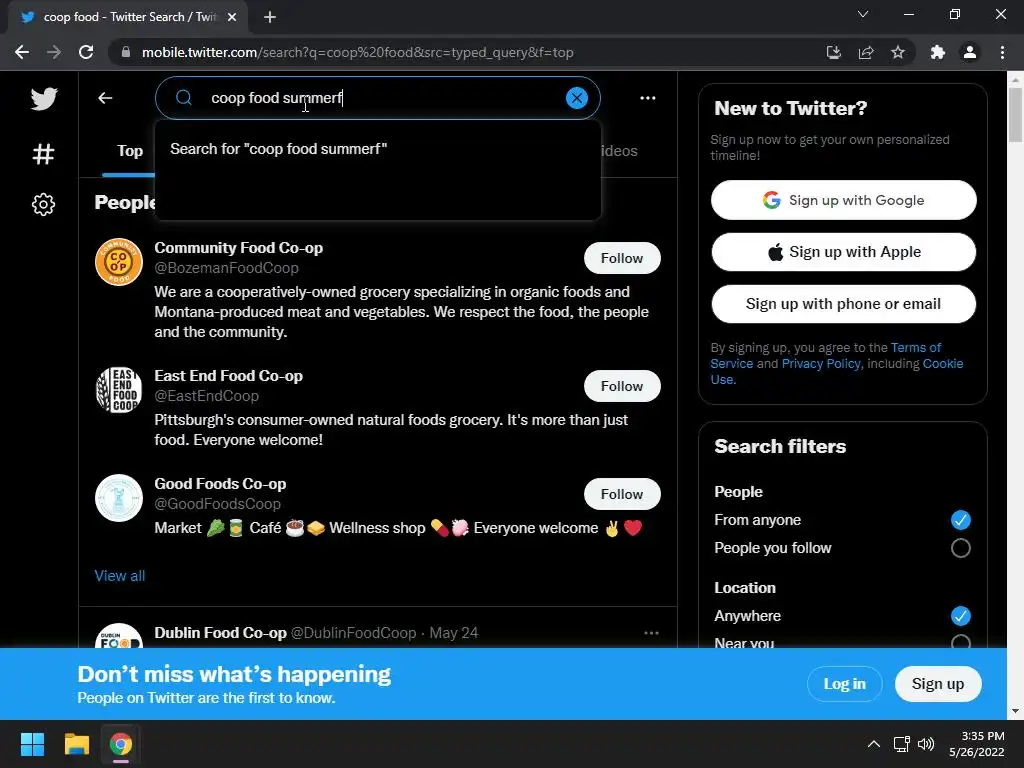Screen dimensions: 1024x768
Task: Open Chrome tab search chevron
Action: (863, 14)
